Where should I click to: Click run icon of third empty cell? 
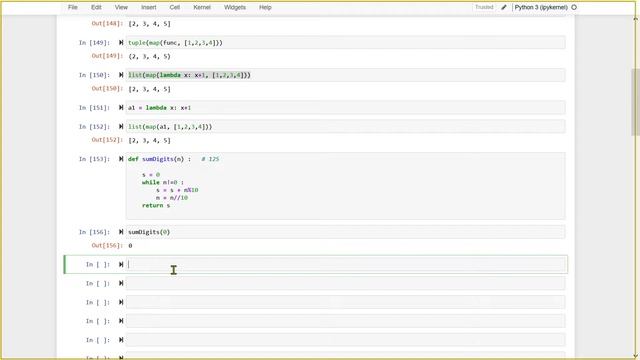click(x=121, y=302)
